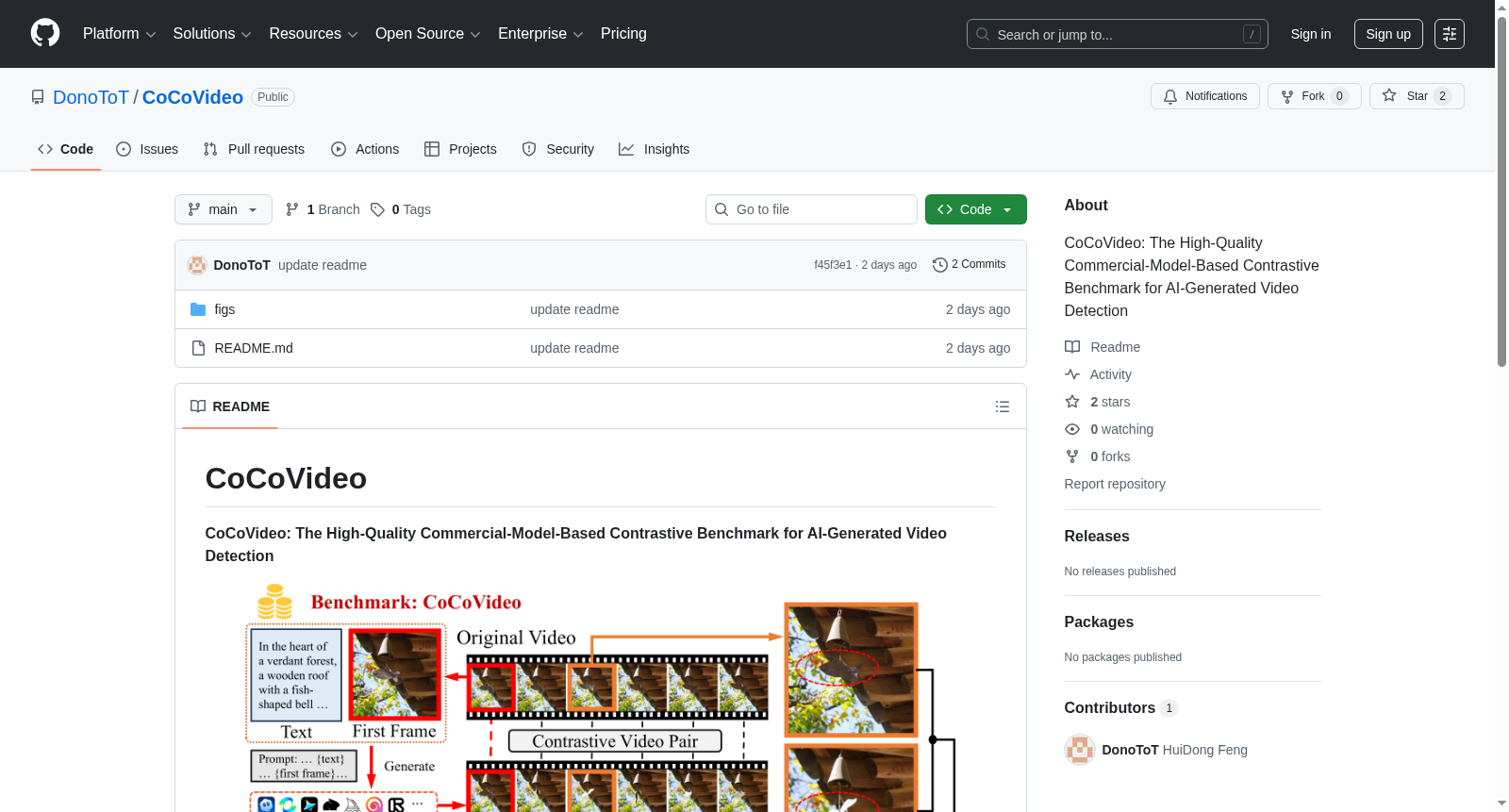The width and height of the screenshot is (1509, 812).
Task: Click the book icon next to Readme
Action: point(1072,347)
